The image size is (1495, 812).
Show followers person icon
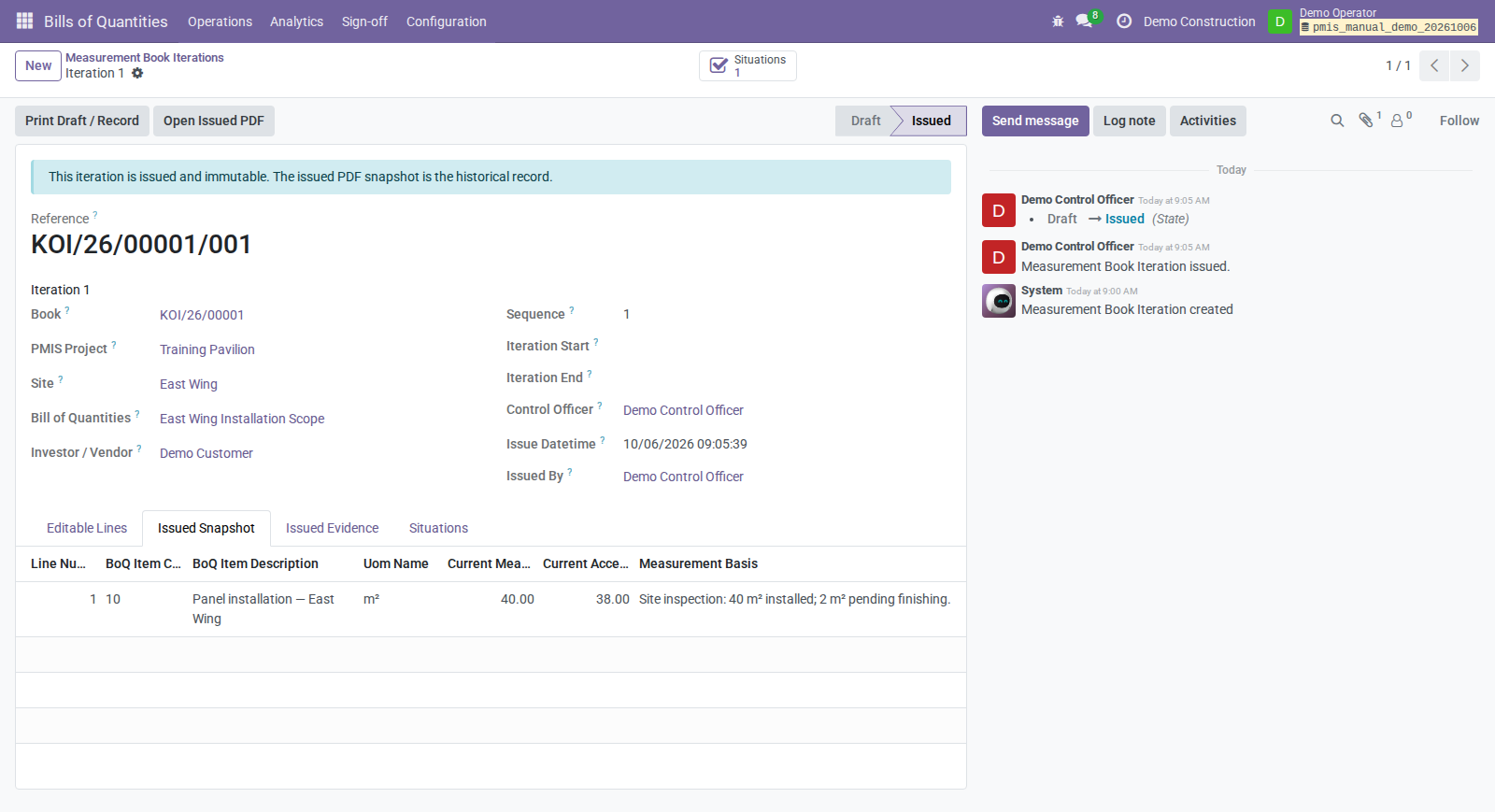coord(1397,121)
